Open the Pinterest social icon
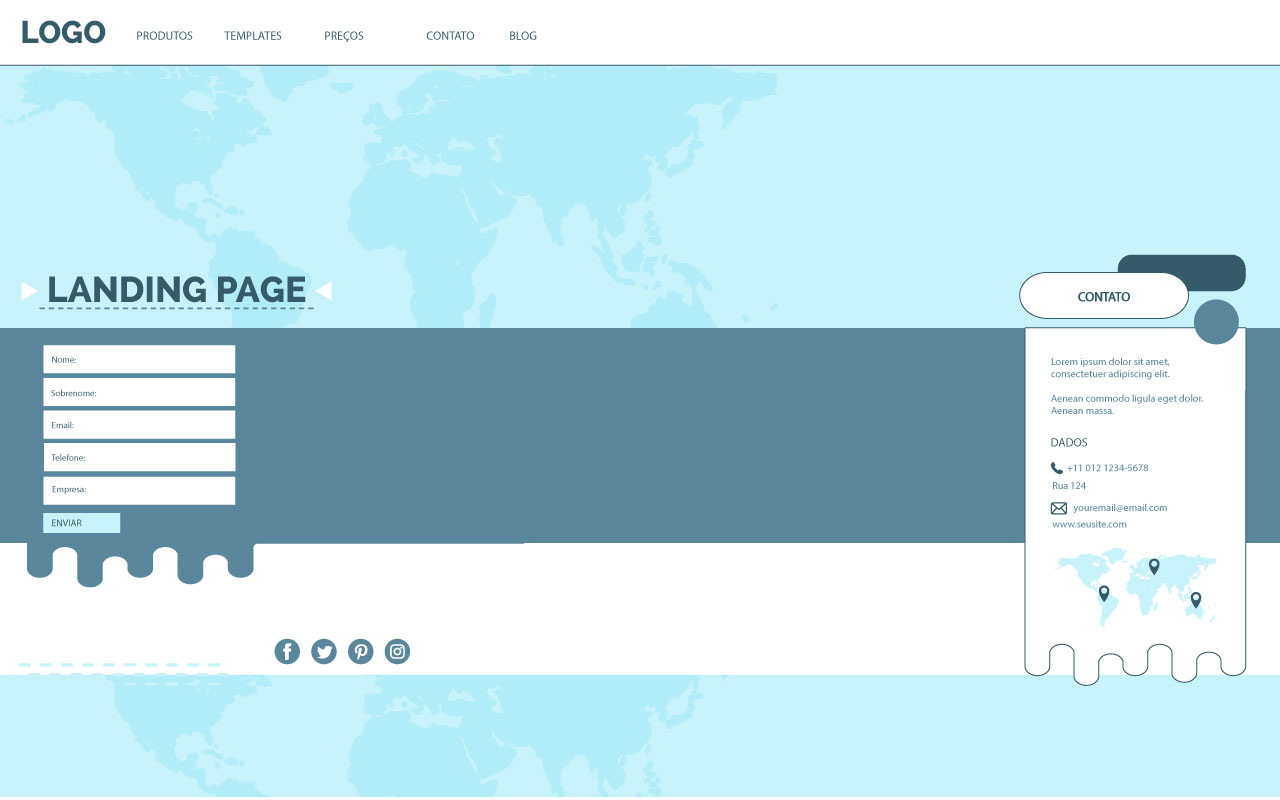Viewport: 1280px width, 800px height. 361,652
